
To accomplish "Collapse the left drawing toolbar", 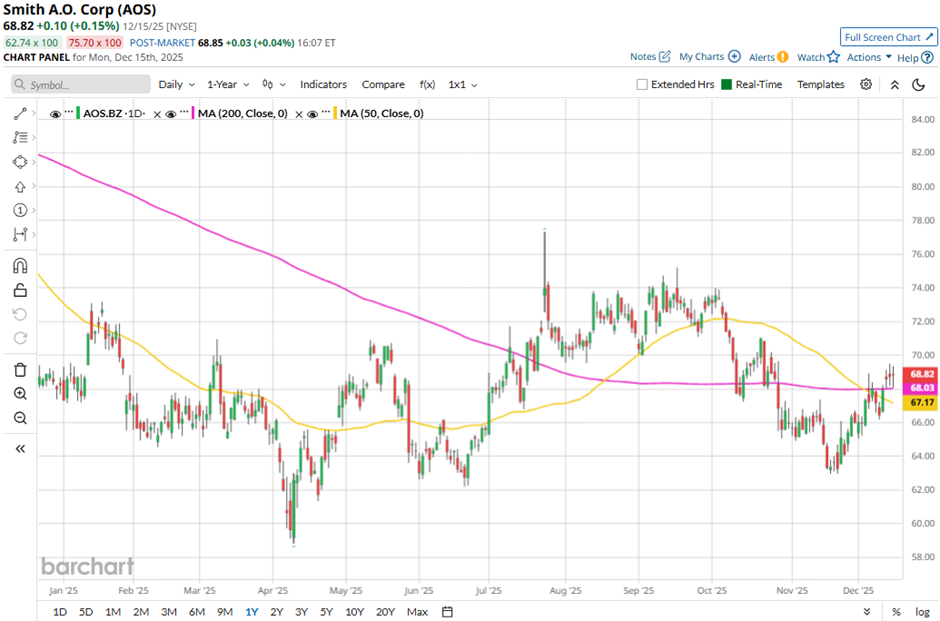I will pos(20,449).
